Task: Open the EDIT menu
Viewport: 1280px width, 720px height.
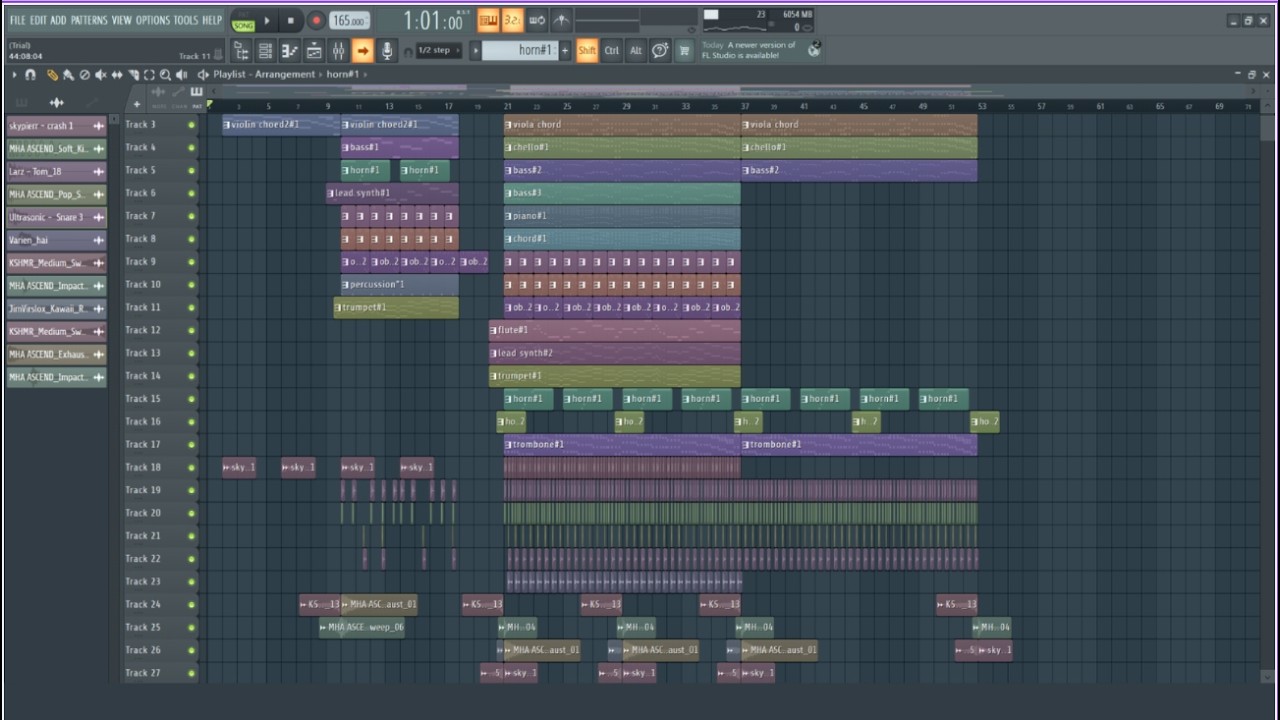Action: pos(38,20)
